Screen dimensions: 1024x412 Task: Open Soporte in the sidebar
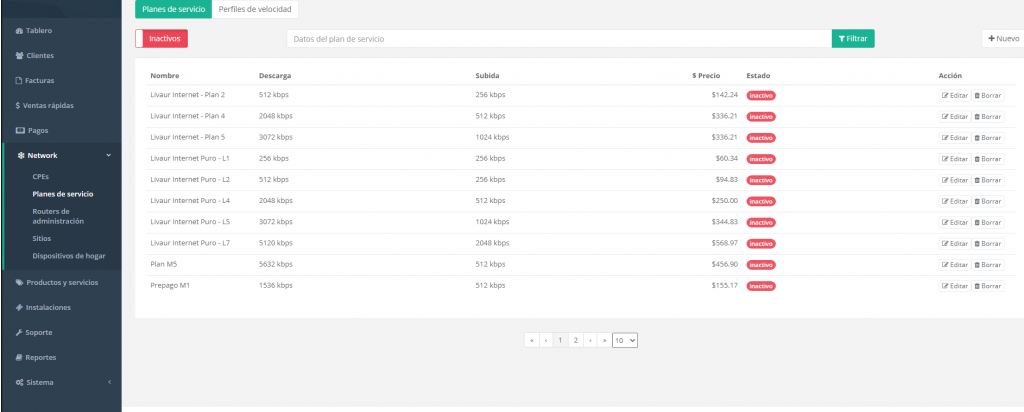click(x=34, y=332)
